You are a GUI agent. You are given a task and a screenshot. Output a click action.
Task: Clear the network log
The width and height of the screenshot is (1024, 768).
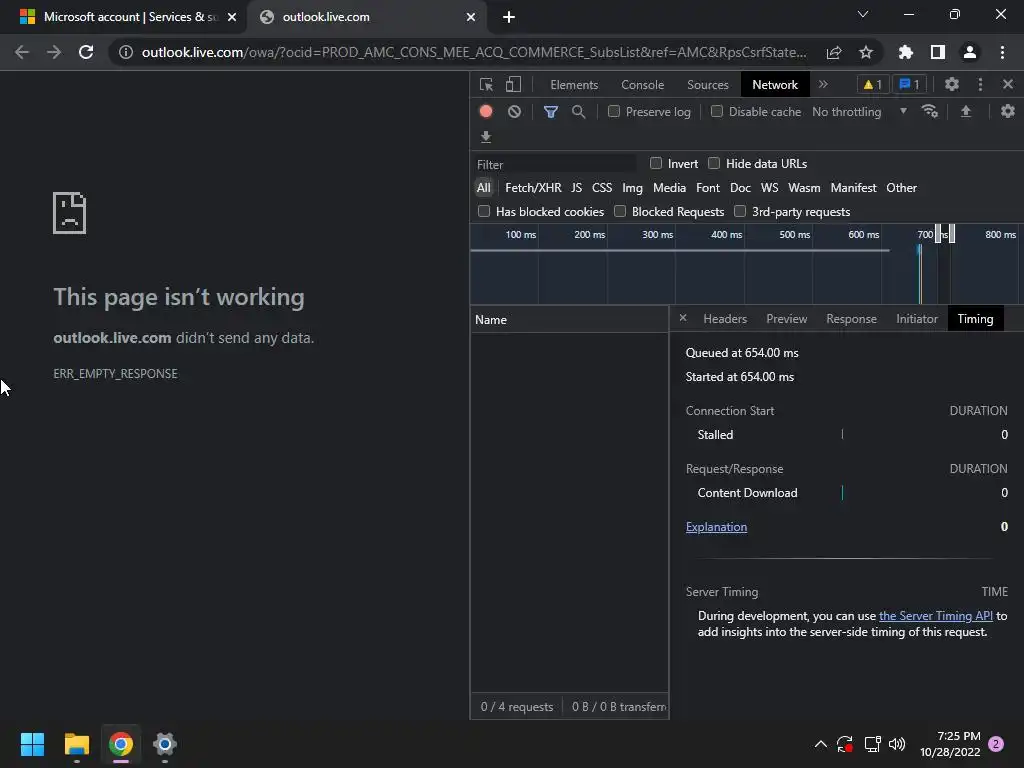pyautogui.click(x=515, y=112)
